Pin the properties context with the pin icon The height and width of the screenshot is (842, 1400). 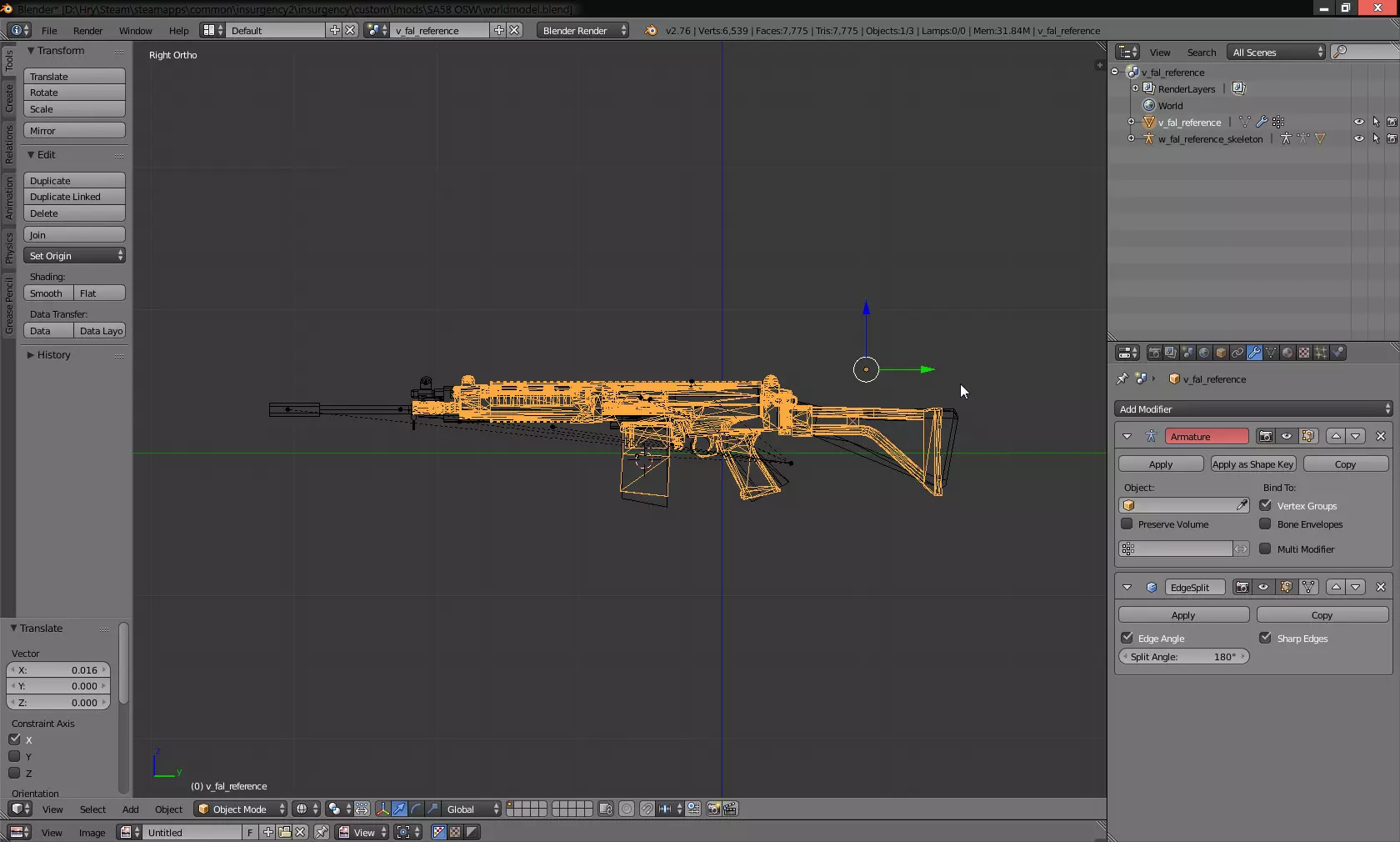click(1122, 378)
